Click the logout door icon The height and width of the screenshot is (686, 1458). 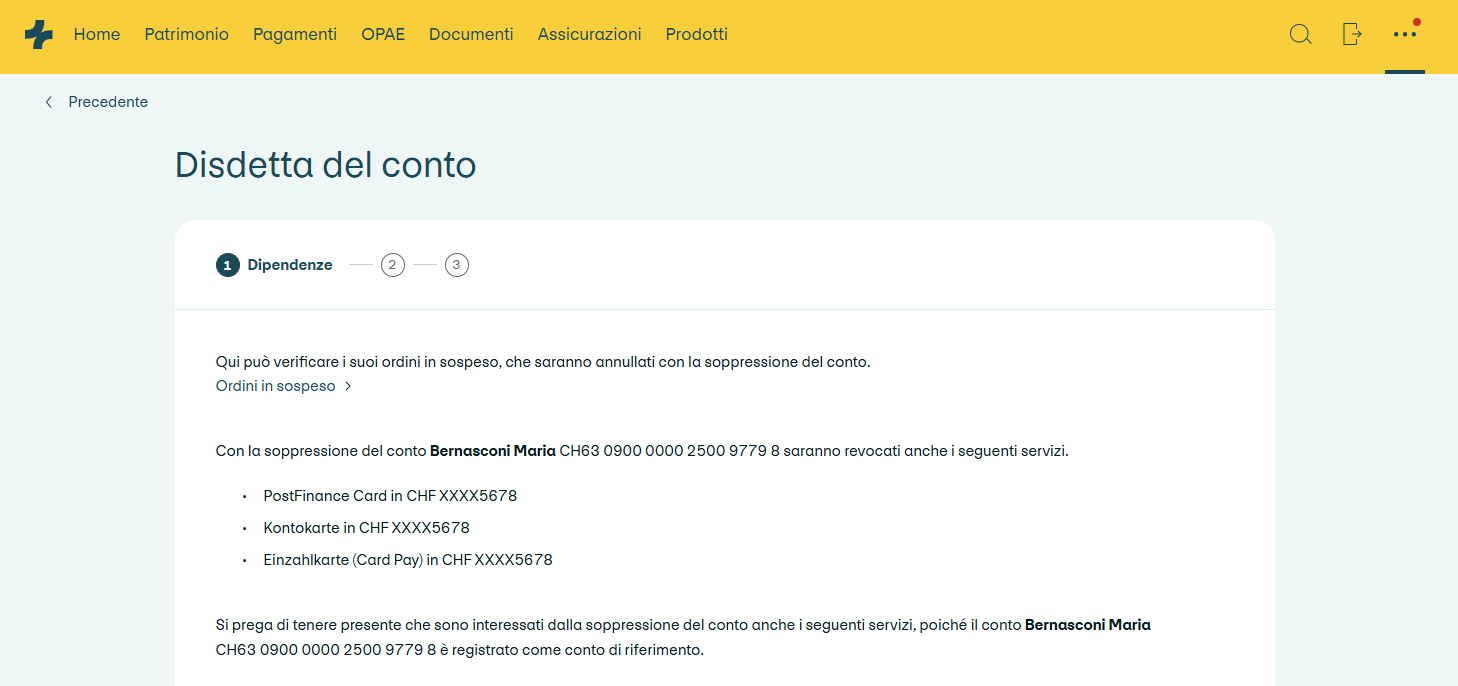pos(1352,34)
